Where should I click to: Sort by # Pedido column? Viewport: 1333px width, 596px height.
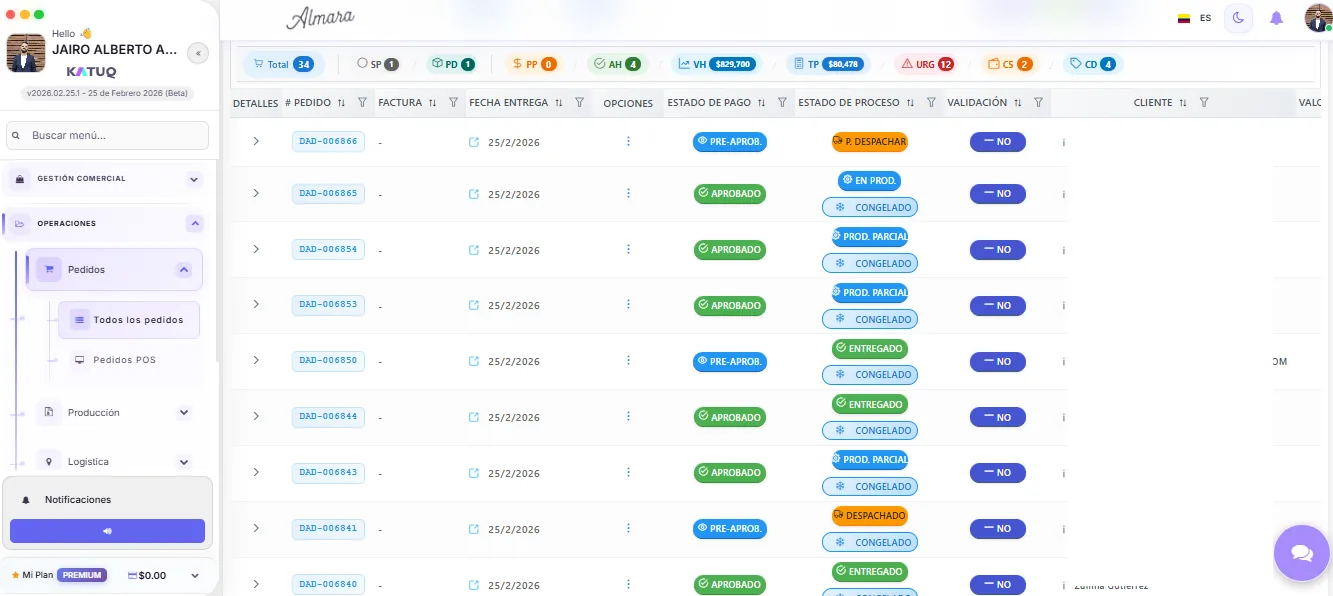(341, 102)
